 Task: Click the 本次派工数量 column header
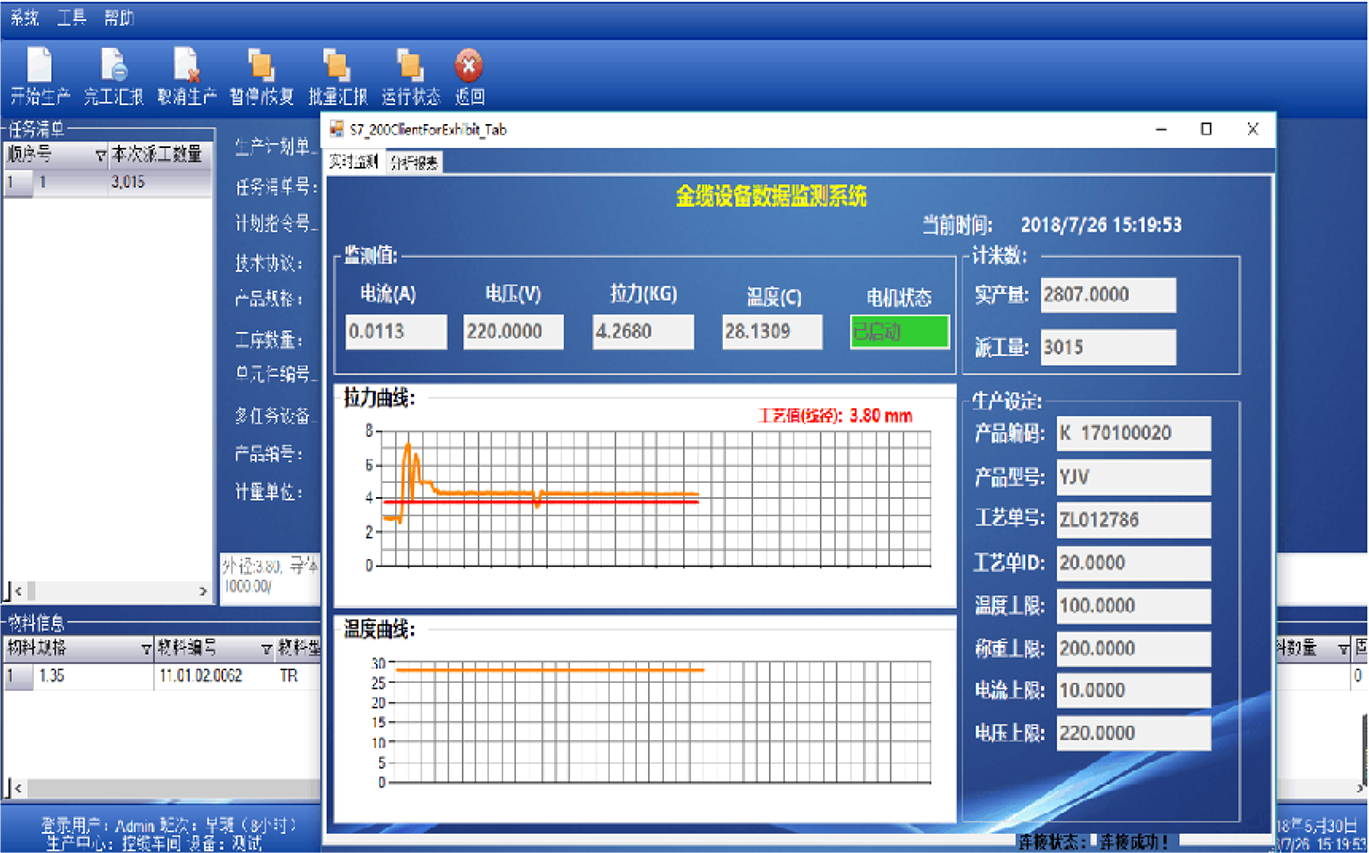(159, 155)
